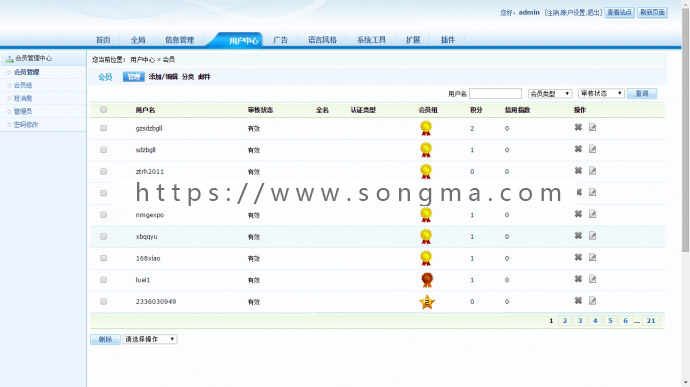Open the 审核状态 filter dropdown

tap(601, 93)
